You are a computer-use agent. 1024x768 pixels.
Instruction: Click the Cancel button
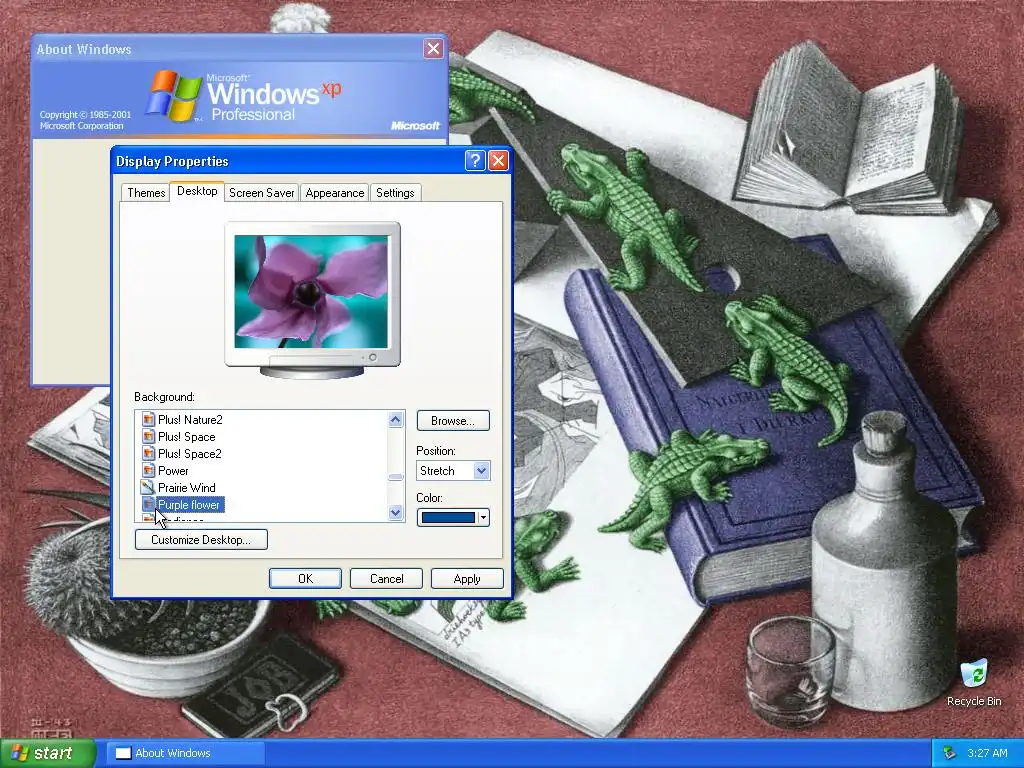tap(386, 579)
